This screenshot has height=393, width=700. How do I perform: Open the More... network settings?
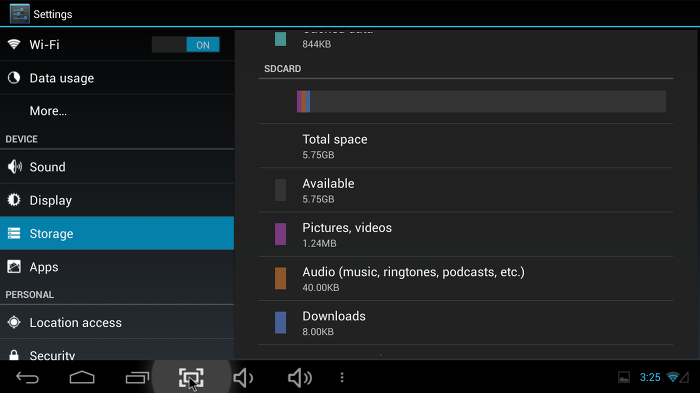tap(117, 111)
